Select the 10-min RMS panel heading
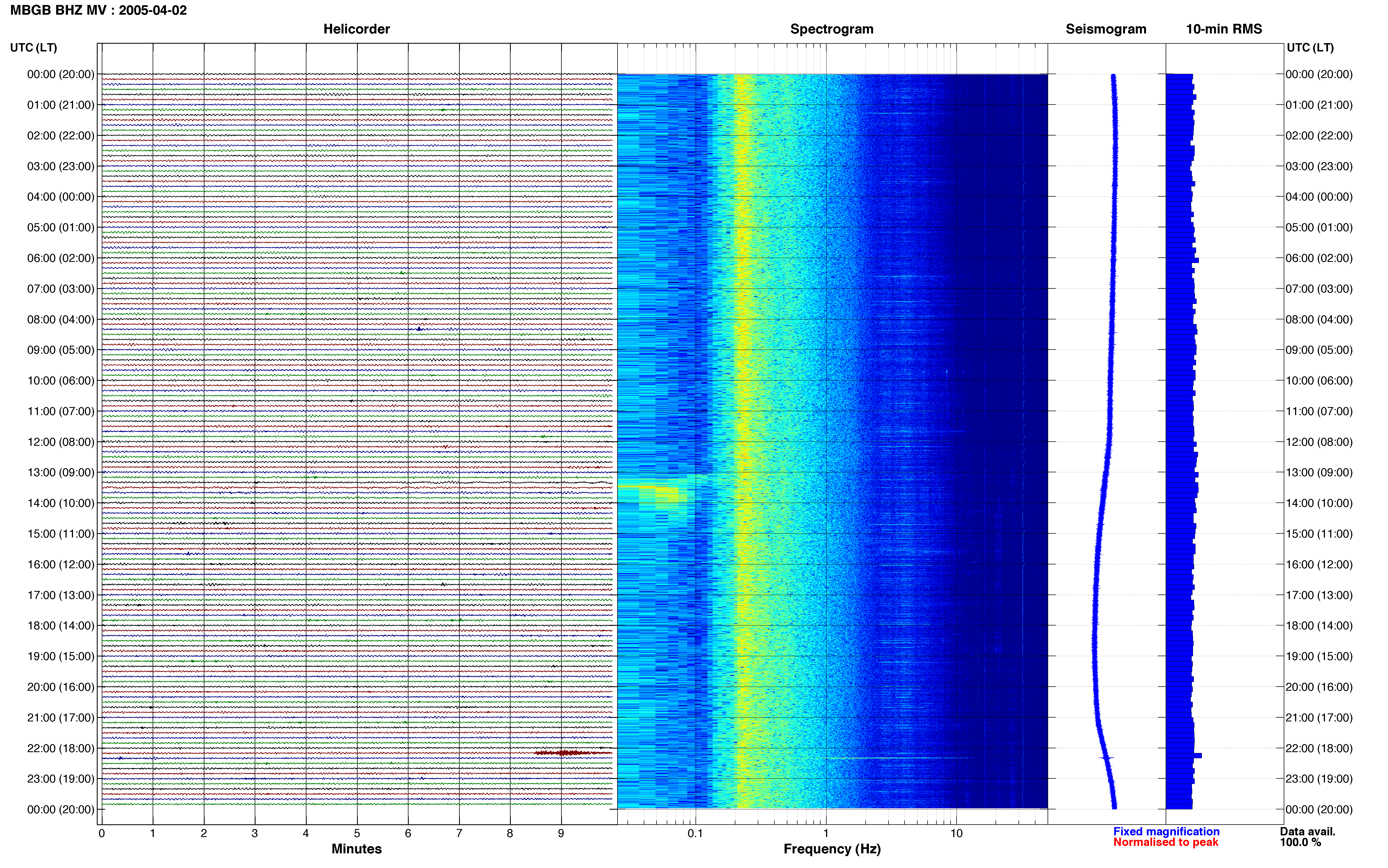Viewport: 1388px width, 868px height. point(1224,29)
